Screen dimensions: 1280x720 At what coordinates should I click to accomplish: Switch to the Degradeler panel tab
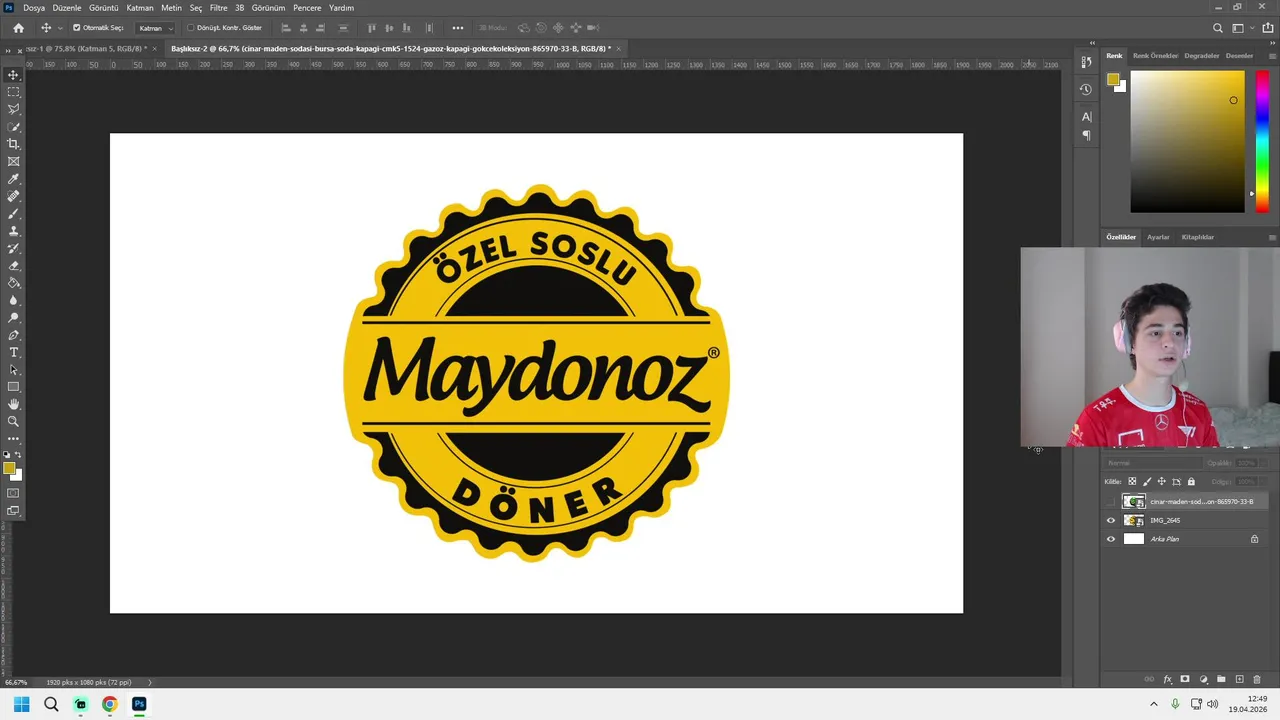pos(1201,56)
